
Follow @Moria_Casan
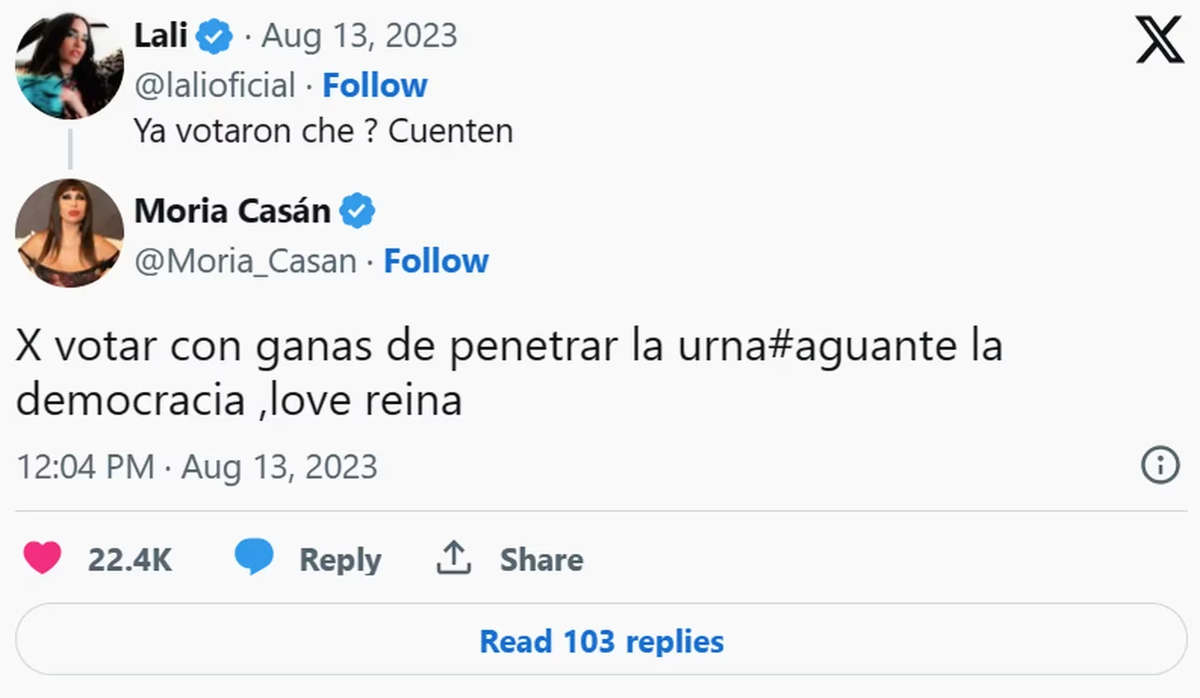[436, 261]
